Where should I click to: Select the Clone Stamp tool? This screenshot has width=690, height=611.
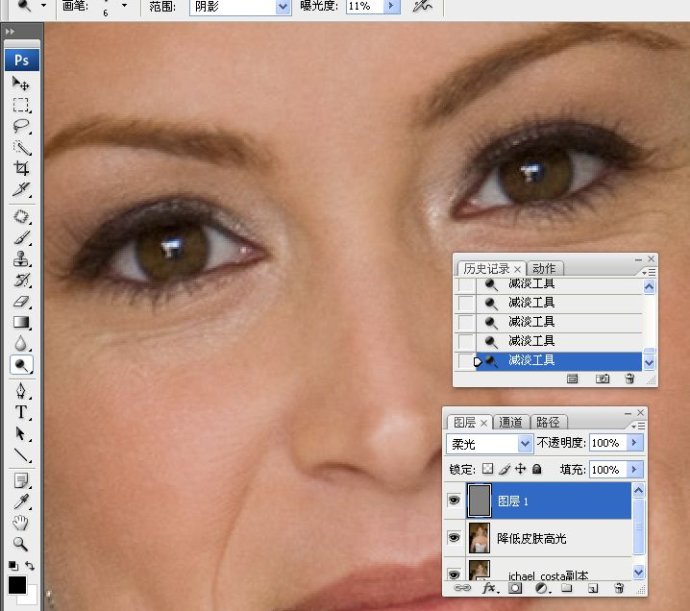(x=20, y=259)
